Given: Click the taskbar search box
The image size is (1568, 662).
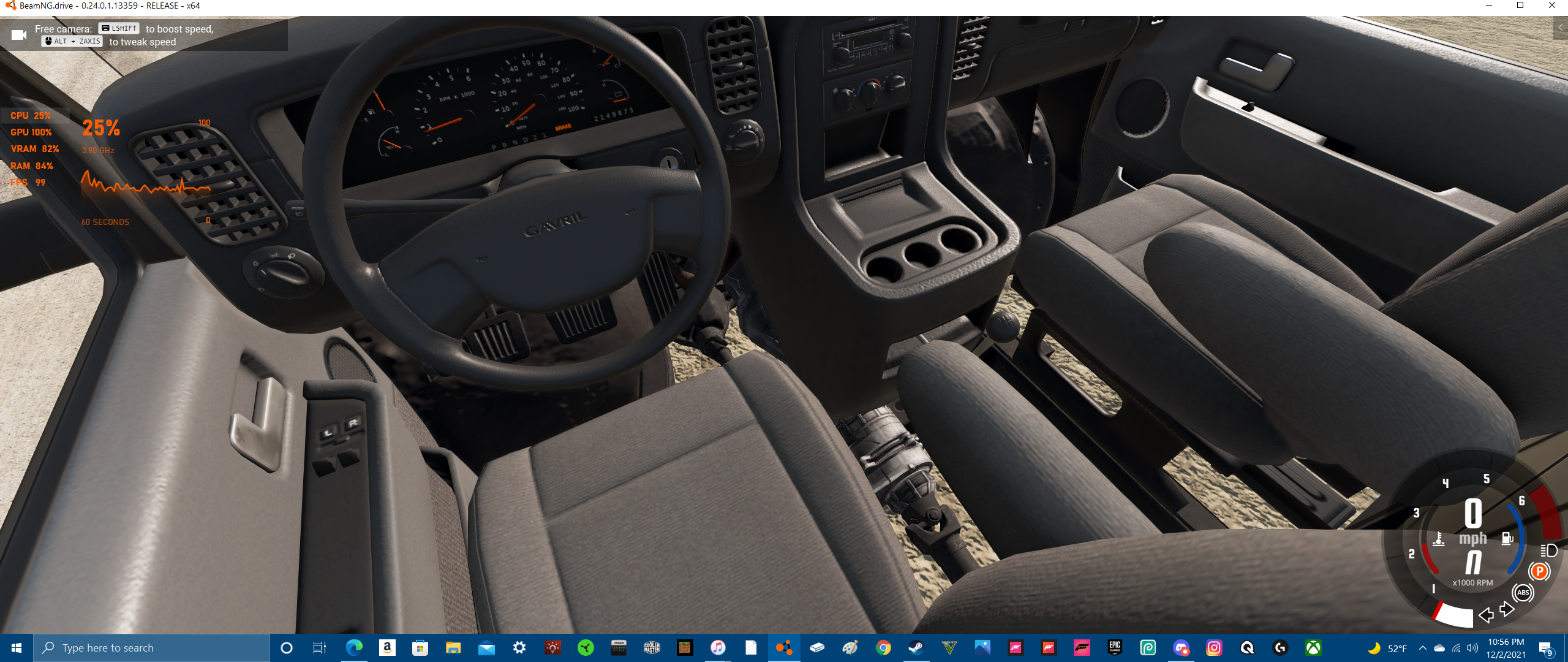Looking at the screenshot, I should pos(151,648).
